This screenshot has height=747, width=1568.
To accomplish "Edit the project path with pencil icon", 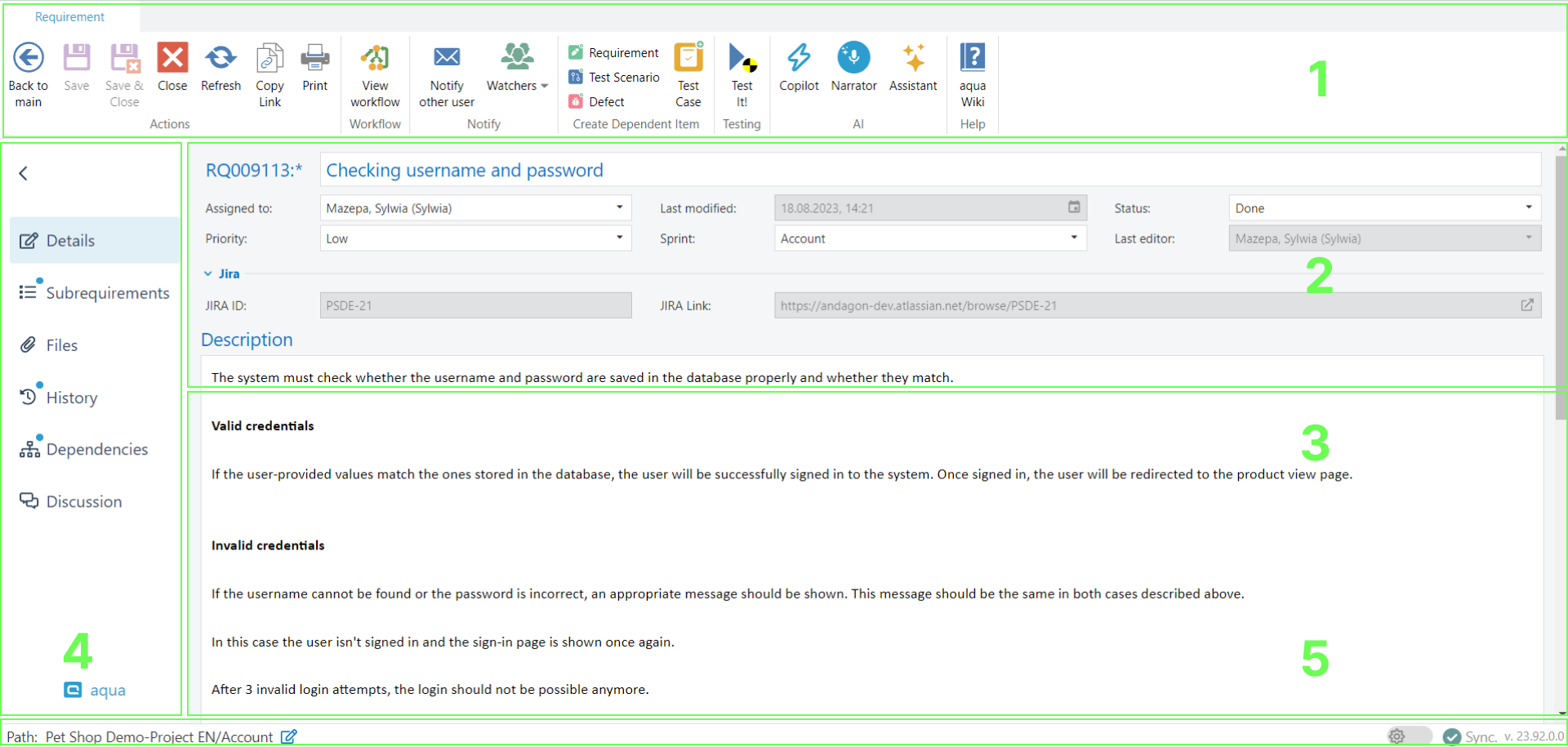I will click(288, 736).
